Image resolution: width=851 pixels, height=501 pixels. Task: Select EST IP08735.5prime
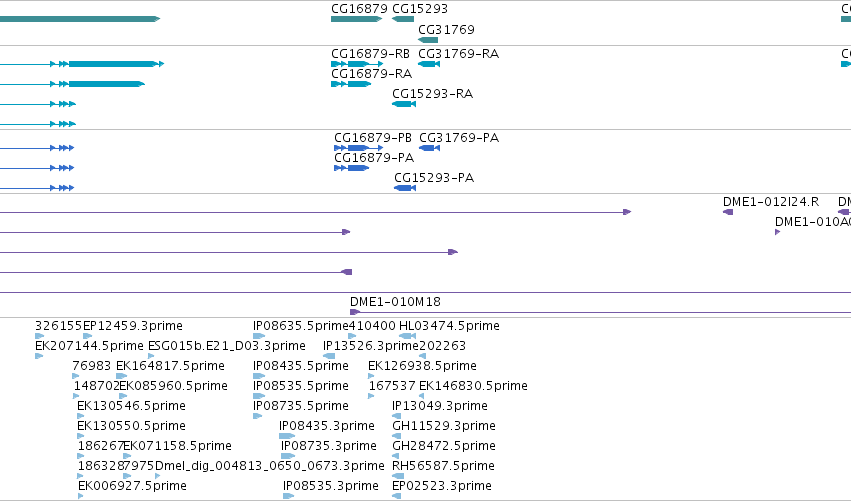(257, 416)
